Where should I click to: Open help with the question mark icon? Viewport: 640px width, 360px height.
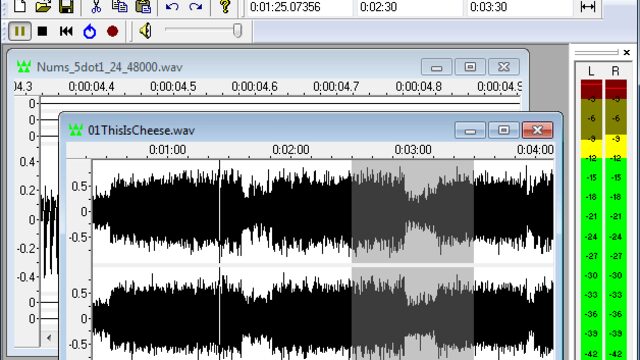click(x=224, y=6)
